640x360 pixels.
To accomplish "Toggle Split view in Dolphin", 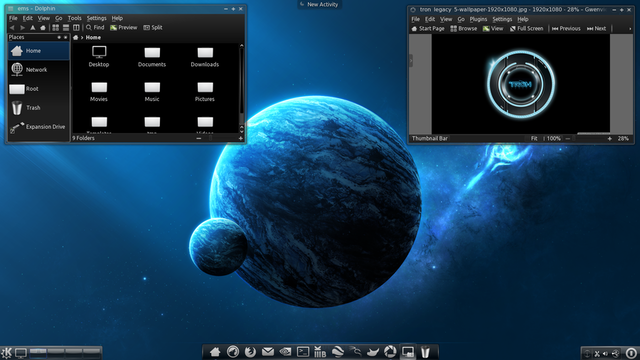I will [x=153, y=28].
